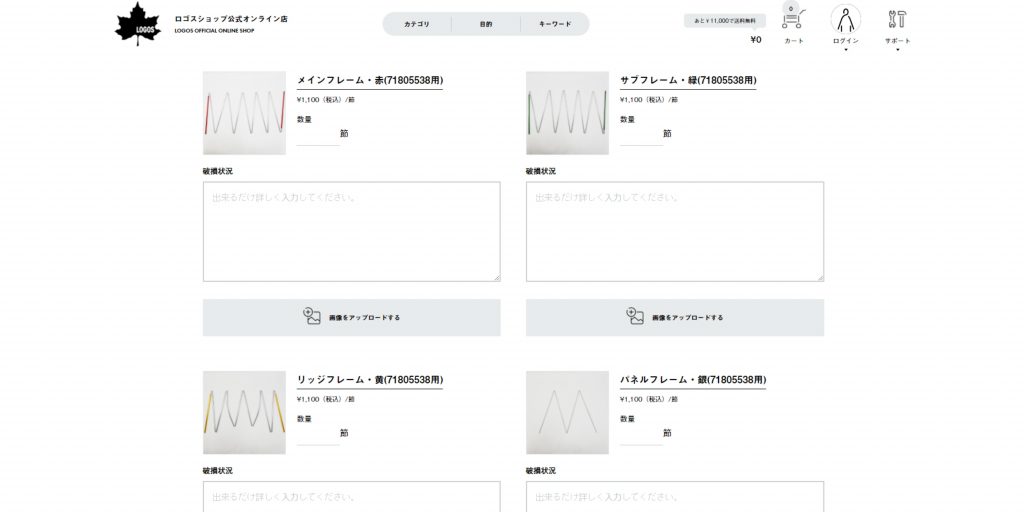Open メインフレーム・赤 product link
This screenshot has height=512, width=1024.
tap(370, 80)
